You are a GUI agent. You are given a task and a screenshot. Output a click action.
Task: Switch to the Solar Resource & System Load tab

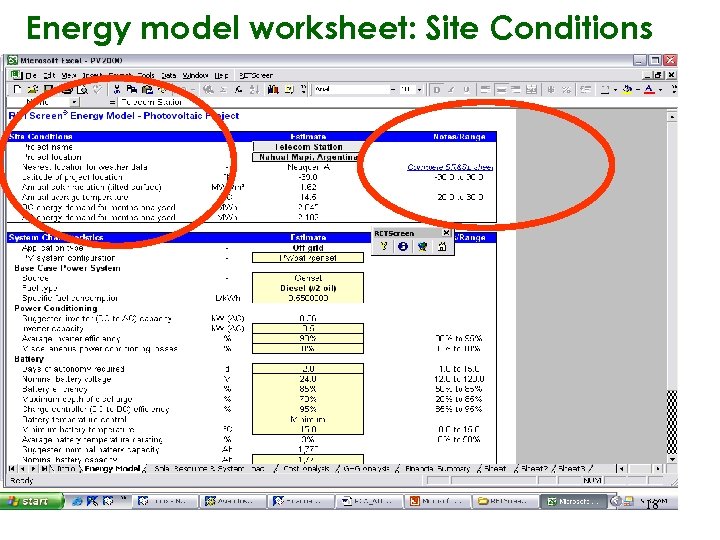click(209, 469)
